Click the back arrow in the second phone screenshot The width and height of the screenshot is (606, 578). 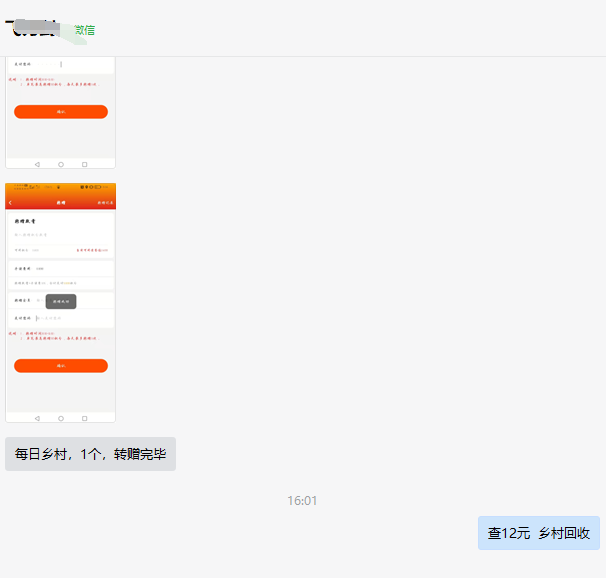coord(11,202)
